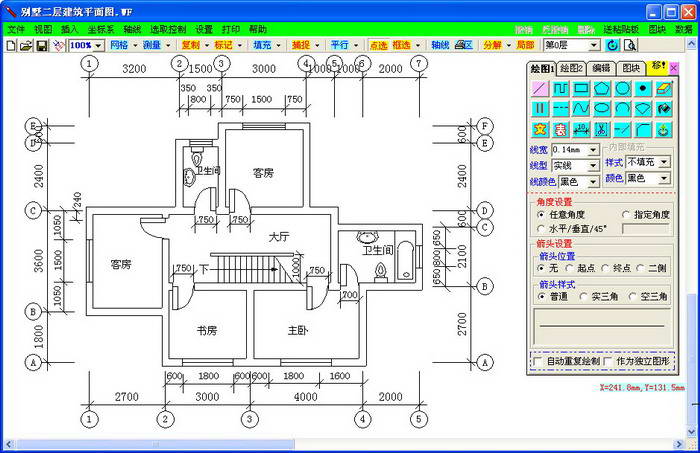Open the 线颜色 line color selector
Screen dimensions: 700x453
click(x=578, y=181)
